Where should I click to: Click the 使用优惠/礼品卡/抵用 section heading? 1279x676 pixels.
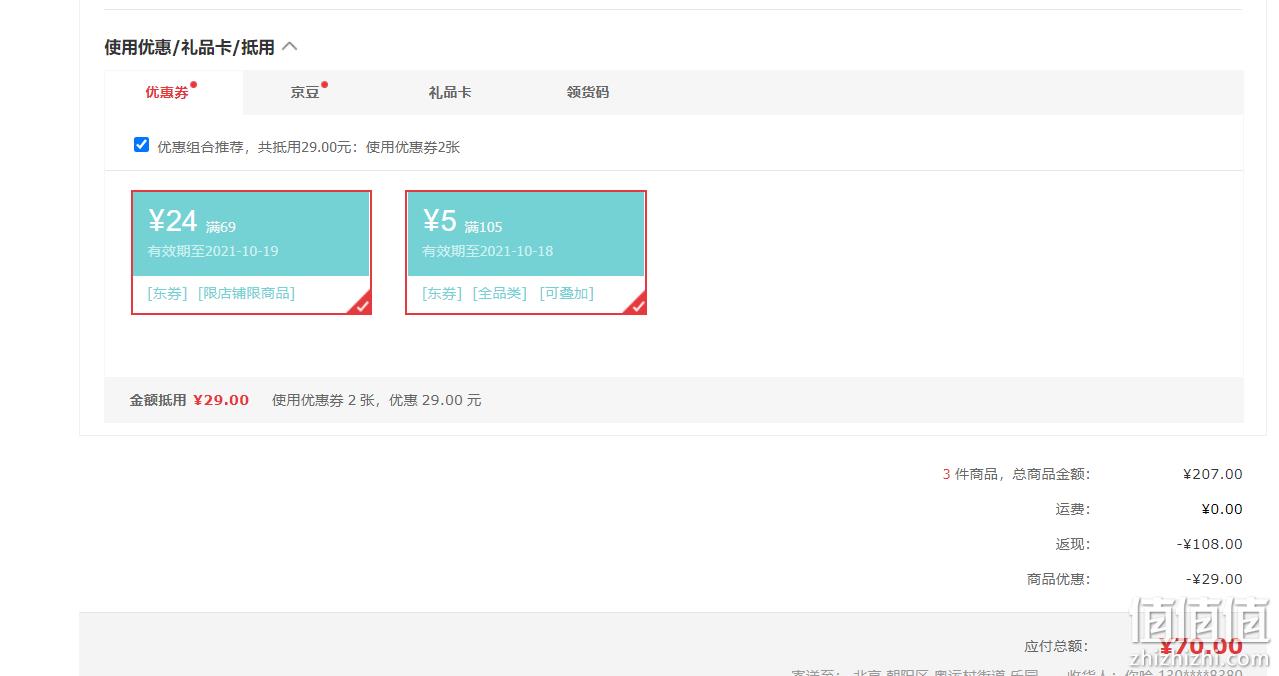click(189, 47)
